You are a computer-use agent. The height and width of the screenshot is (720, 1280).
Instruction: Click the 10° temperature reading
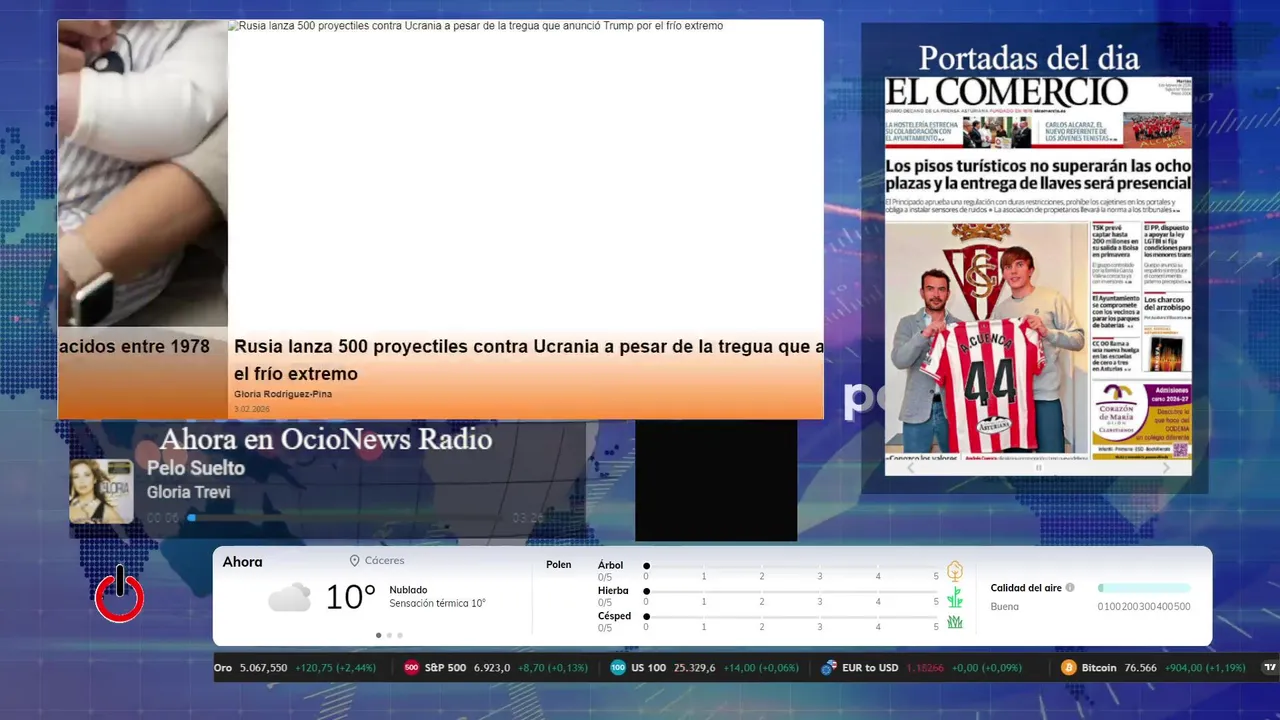point(351,598)
